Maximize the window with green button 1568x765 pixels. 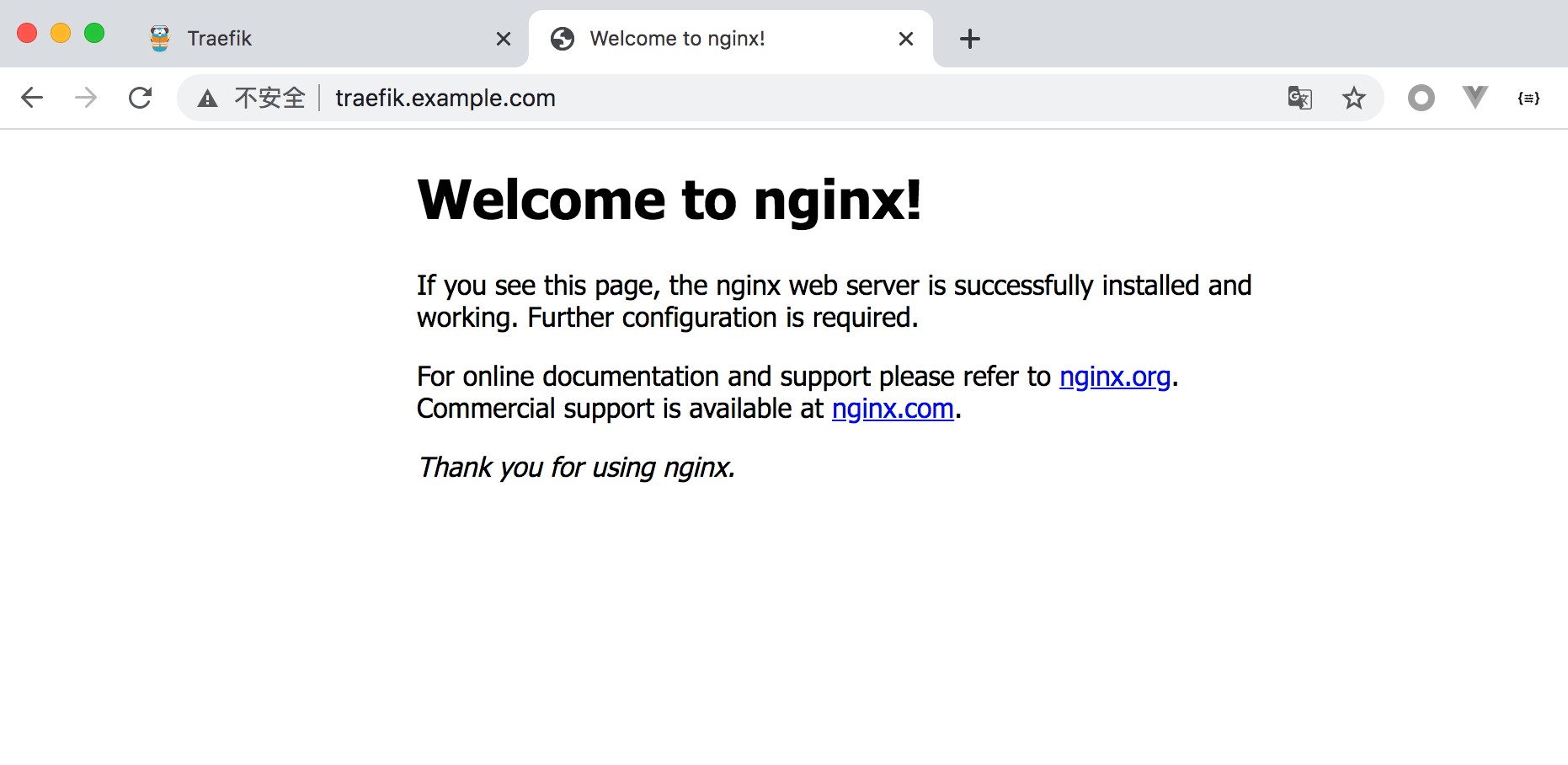coord(94,33)
